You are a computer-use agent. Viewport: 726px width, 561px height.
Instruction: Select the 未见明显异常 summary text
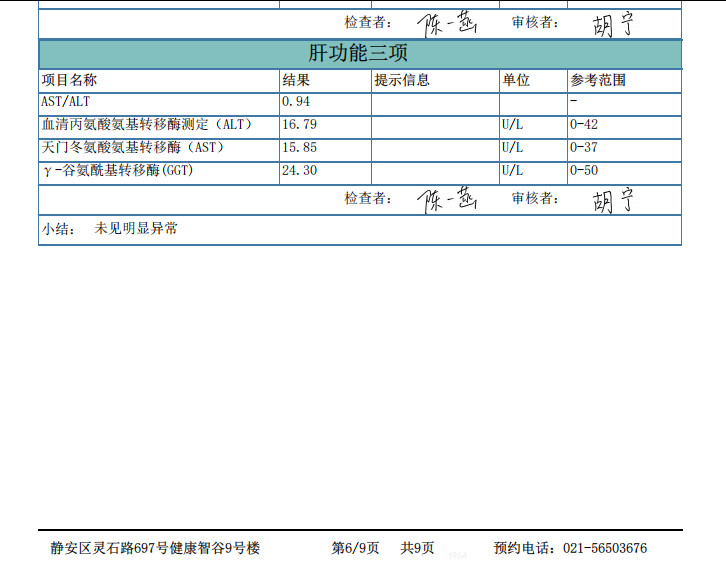point(136,229)
